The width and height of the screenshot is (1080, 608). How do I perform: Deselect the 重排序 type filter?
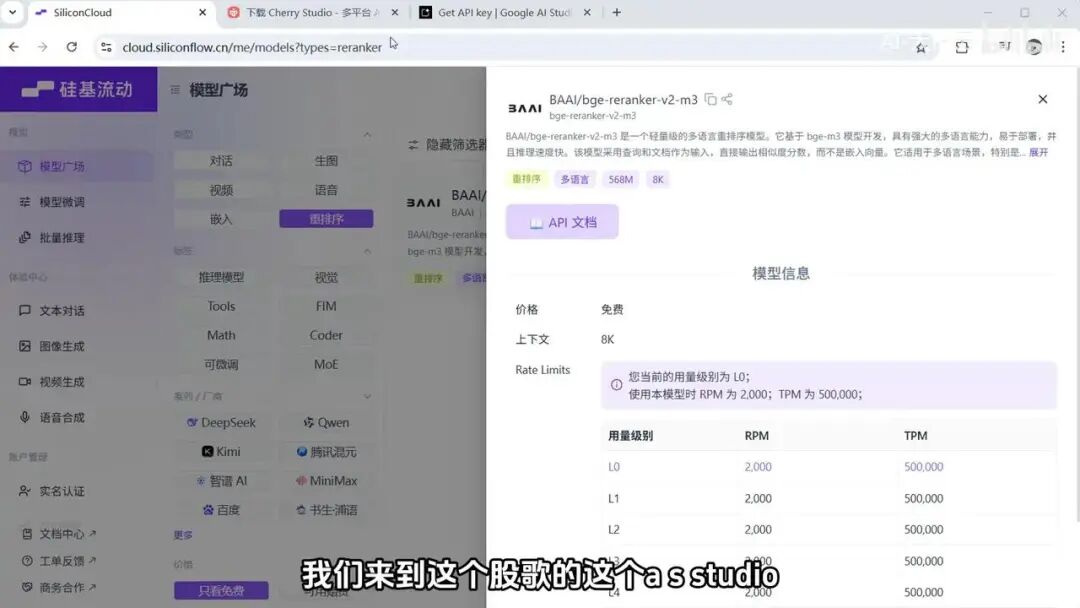tap(326, 219)
